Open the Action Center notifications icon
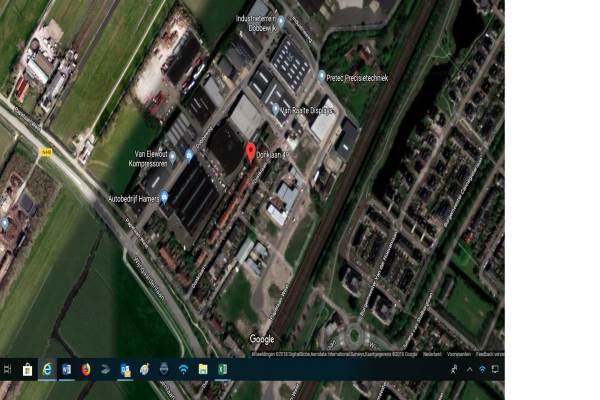Viewport: 600px width, 400px height. [x=495, y=369]
